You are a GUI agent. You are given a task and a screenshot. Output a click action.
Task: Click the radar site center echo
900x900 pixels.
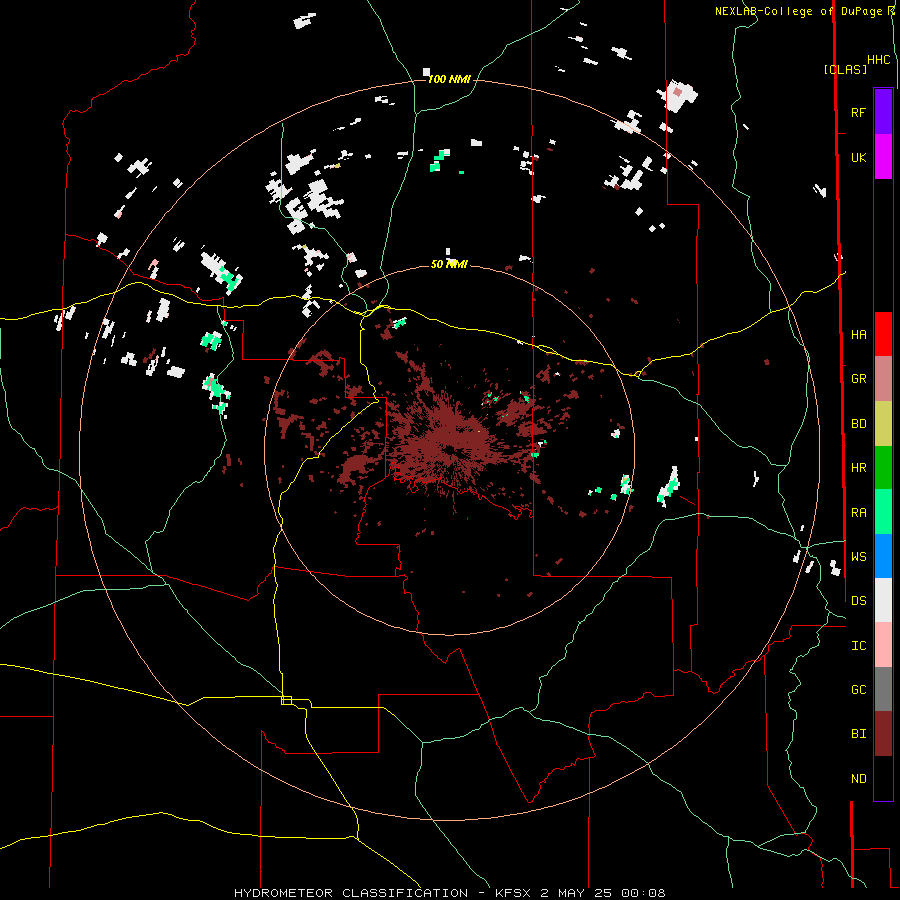[x=449, y=449]
